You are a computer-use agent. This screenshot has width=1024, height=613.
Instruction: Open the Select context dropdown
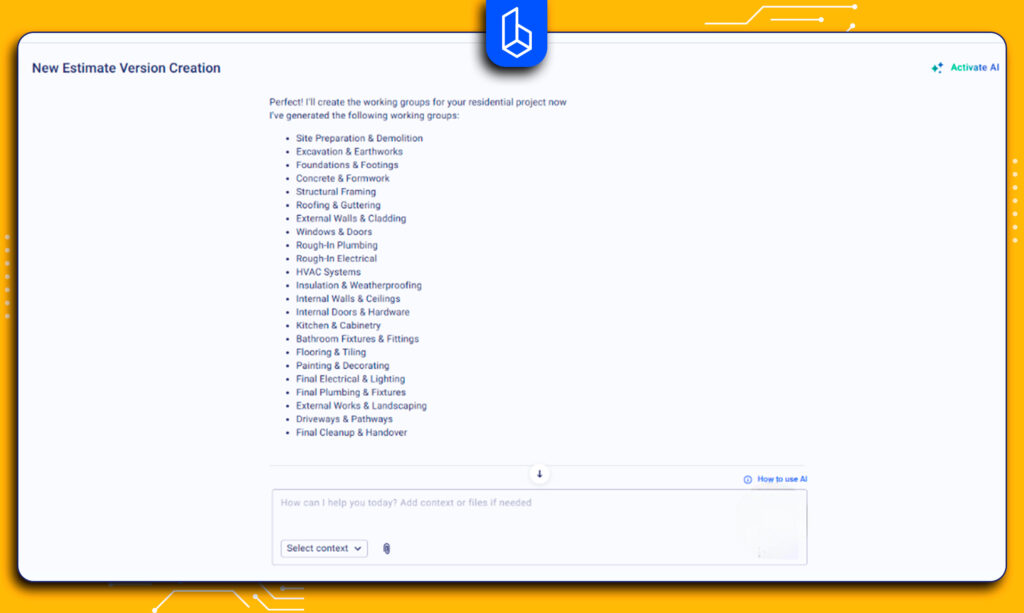(x=324, y=548)
